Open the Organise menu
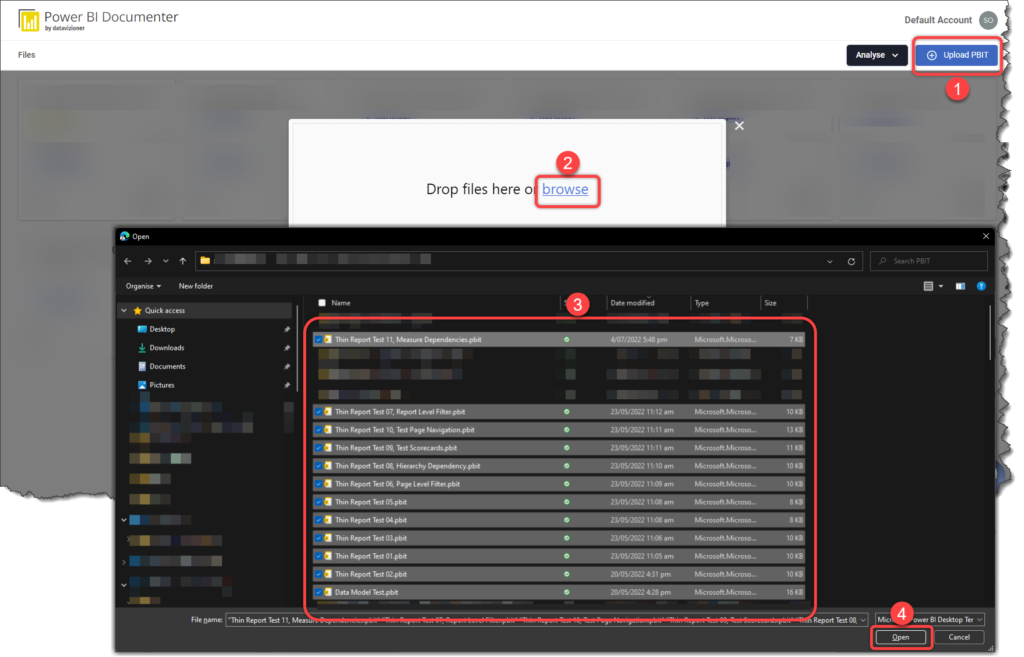 tap(143, 286)
